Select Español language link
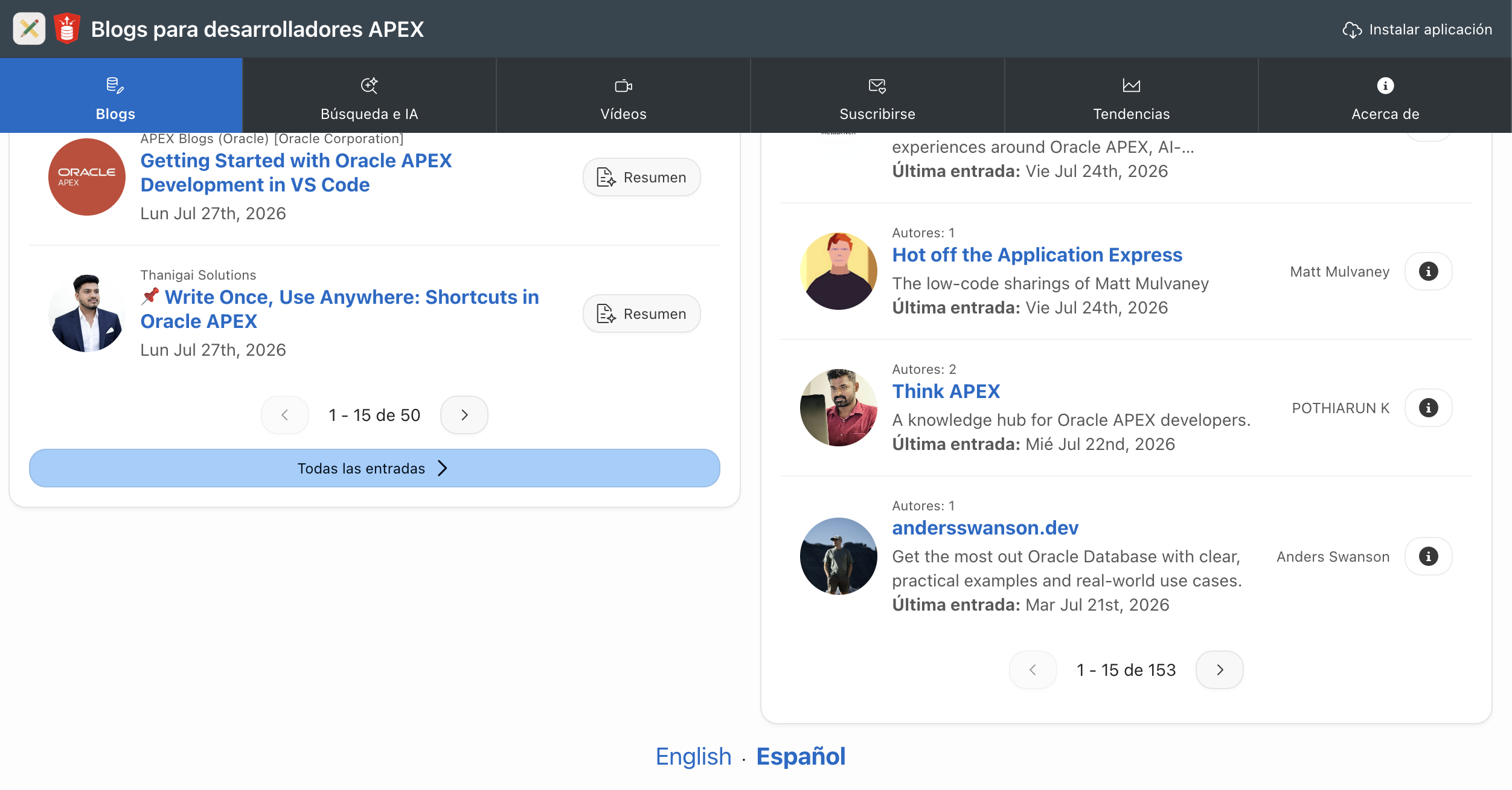This screenshot has width=1512, height=790. (x=801, y=756)
